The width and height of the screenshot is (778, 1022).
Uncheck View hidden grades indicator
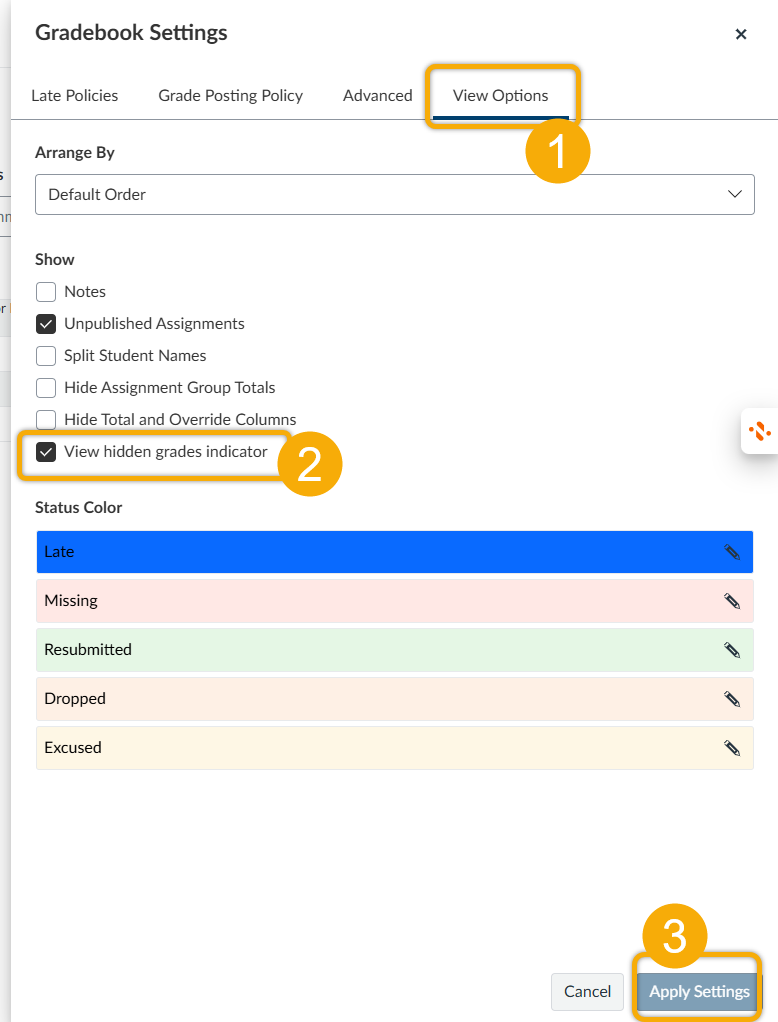coord(46,452)
